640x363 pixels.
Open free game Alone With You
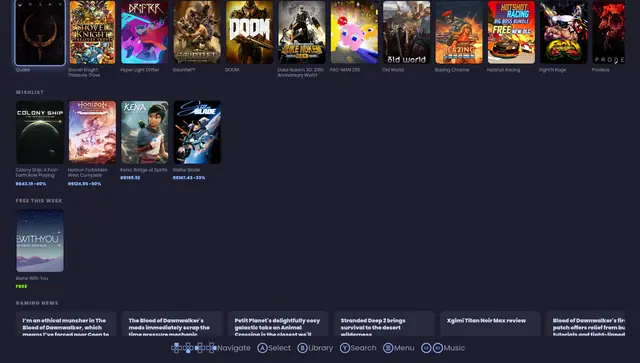click(x=40, y=241)
